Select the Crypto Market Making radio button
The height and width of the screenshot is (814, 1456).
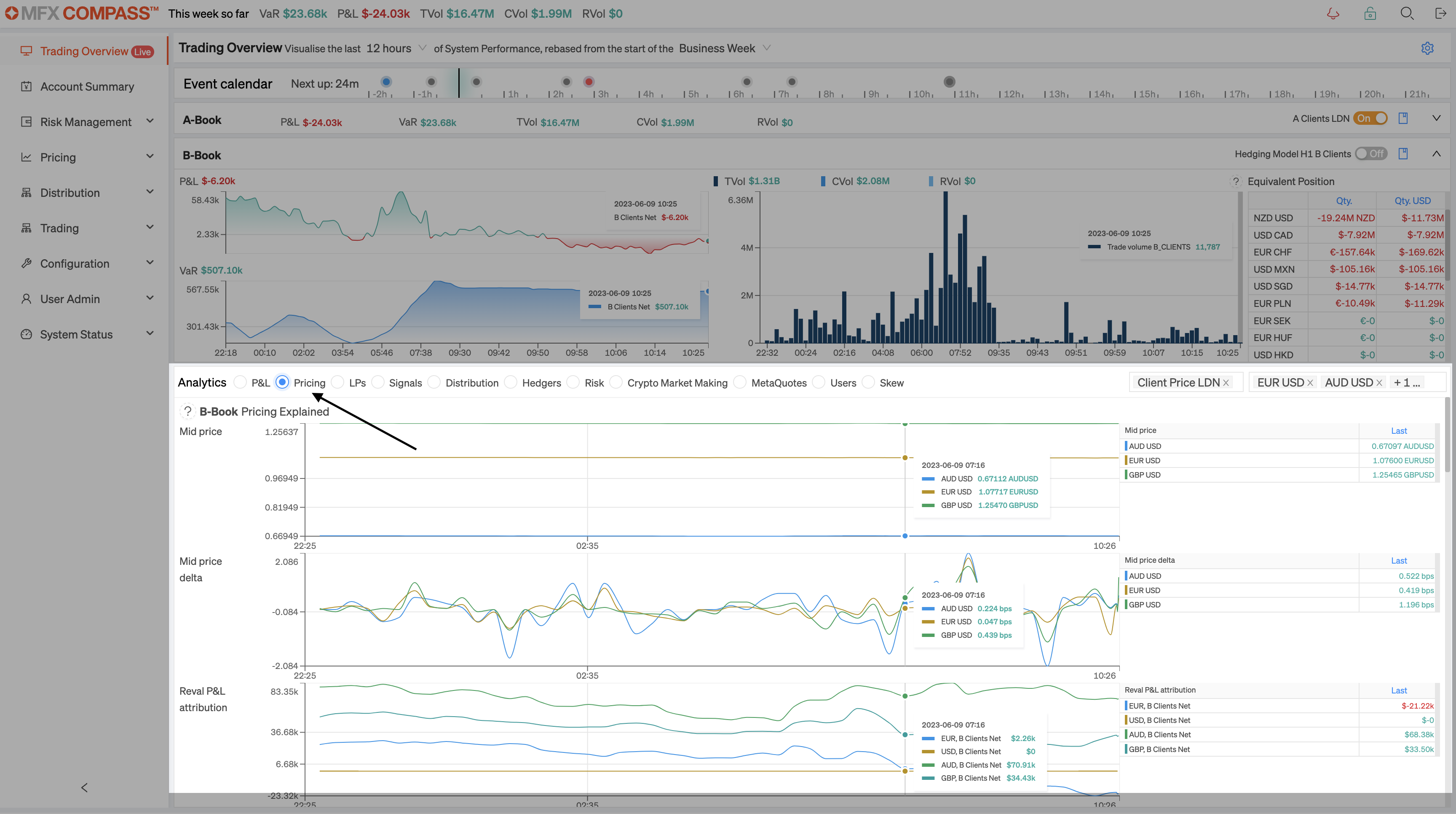[x=616, y=382]
